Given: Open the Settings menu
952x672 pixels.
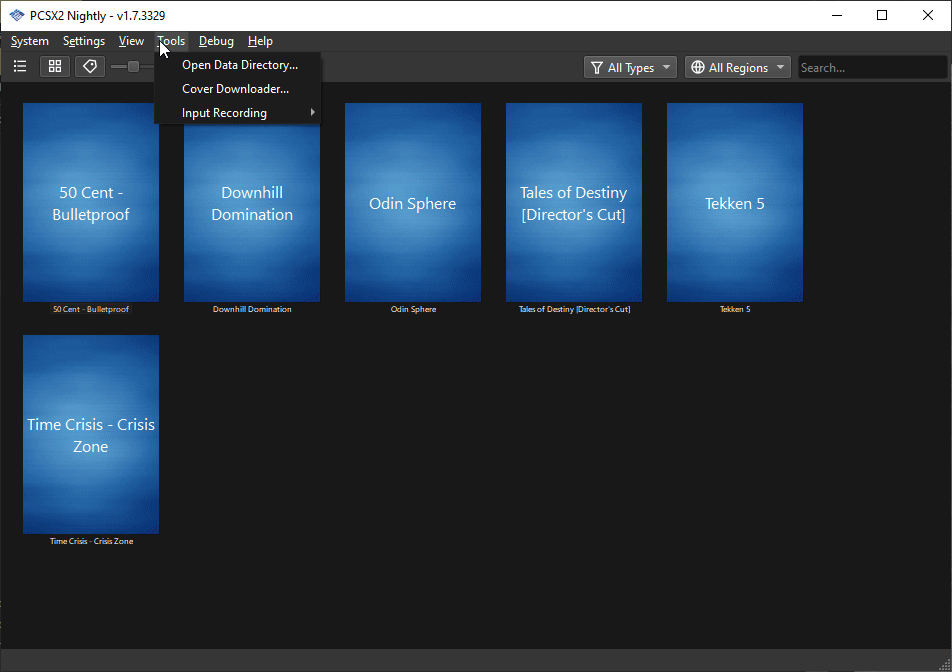Looking at the screenshot, I should pyautogui.click(x=83, y=41).
